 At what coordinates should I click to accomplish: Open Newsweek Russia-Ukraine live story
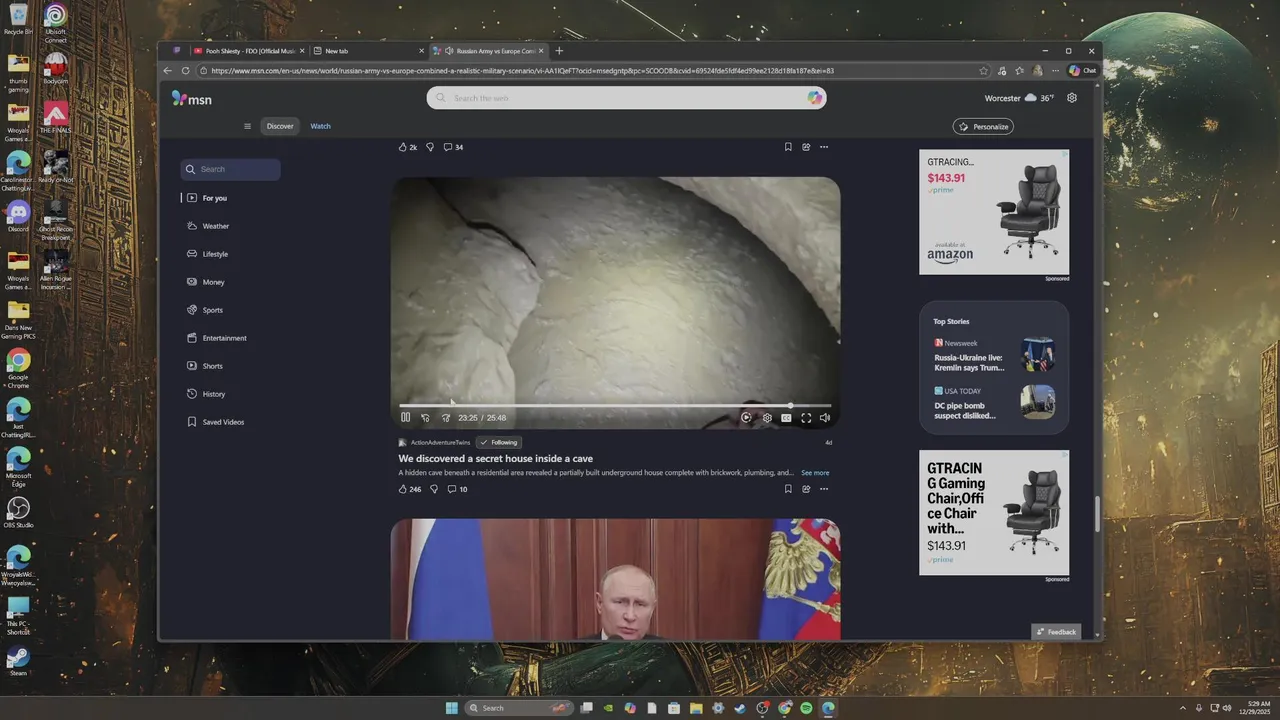tap(994, 355)
